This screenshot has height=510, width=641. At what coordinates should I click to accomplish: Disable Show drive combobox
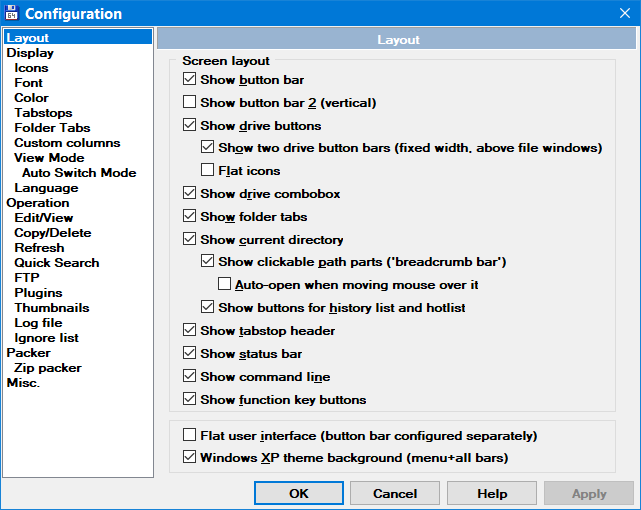click(x=190, y=193)
